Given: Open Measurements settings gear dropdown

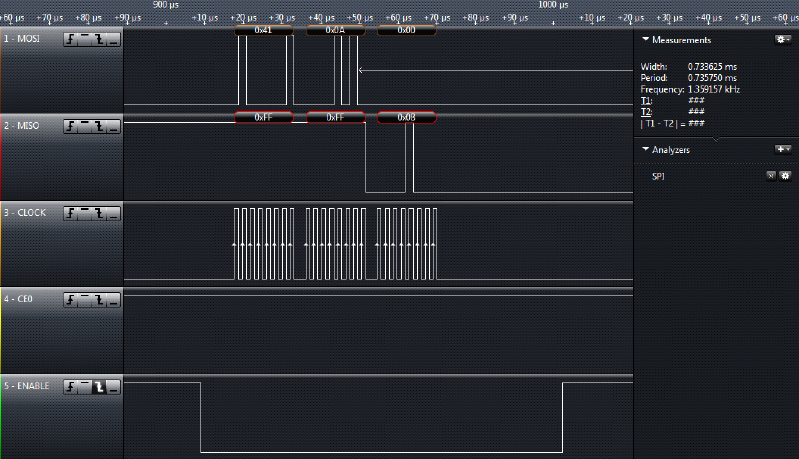Looking at the screenshot, I should point(782,39).
